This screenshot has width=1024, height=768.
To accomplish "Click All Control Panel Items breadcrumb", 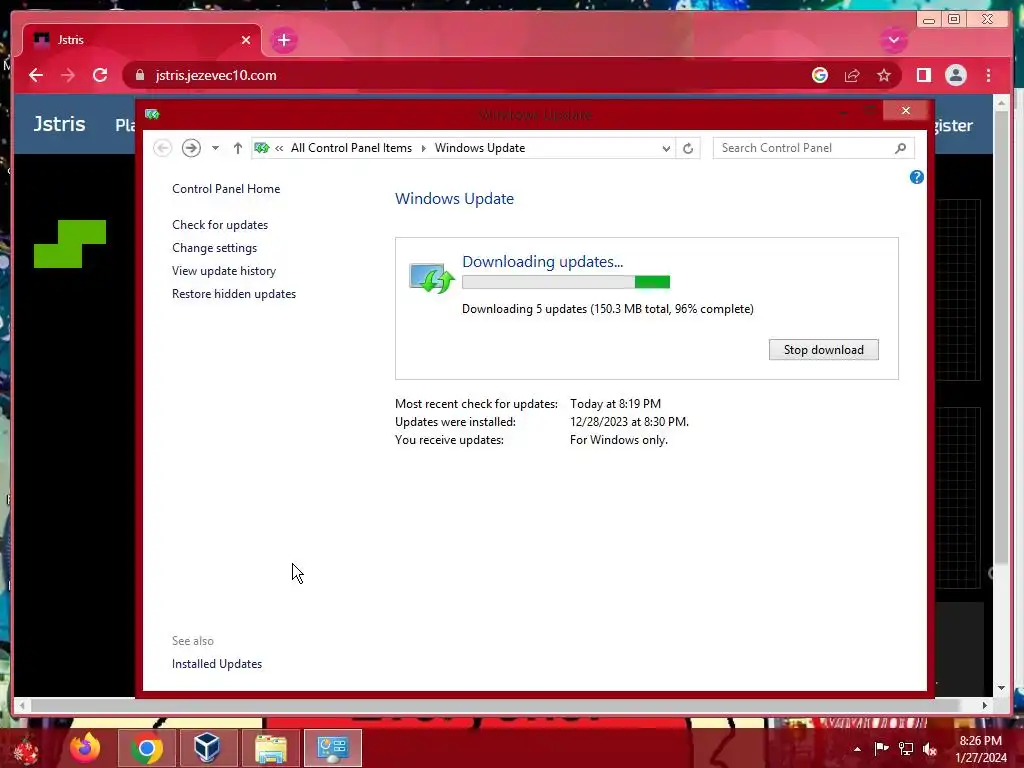I will pos(351,148).
